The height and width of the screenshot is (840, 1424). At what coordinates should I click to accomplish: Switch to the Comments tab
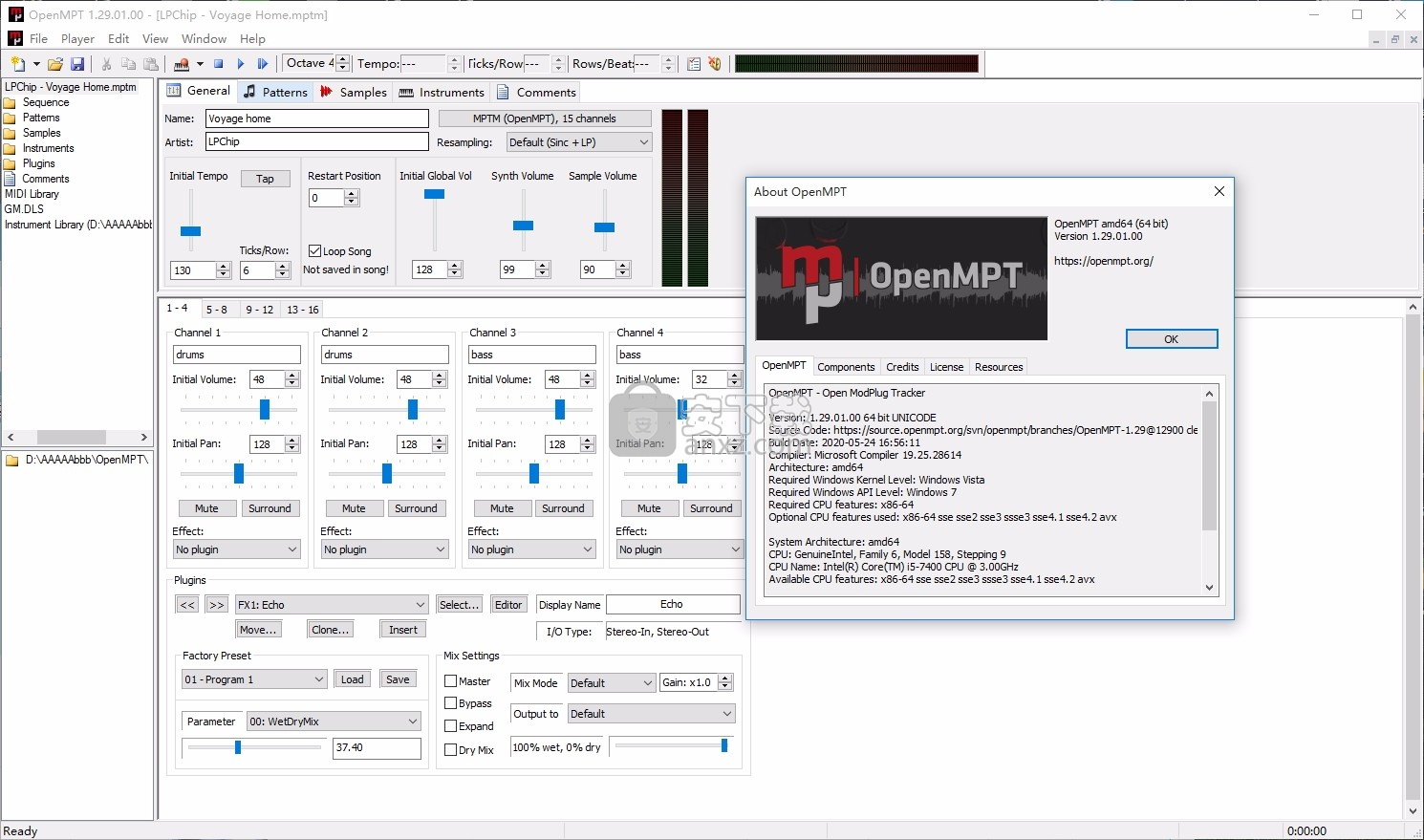pos(536,92)
